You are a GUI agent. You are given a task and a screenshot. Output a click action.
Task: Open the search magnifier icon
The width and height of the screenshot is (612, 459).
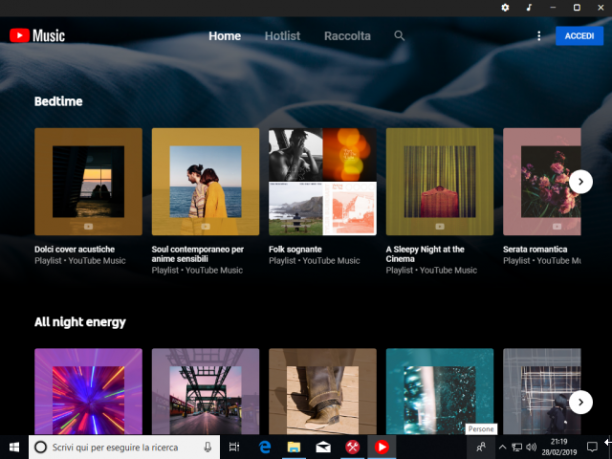click(x=399, y=36)
